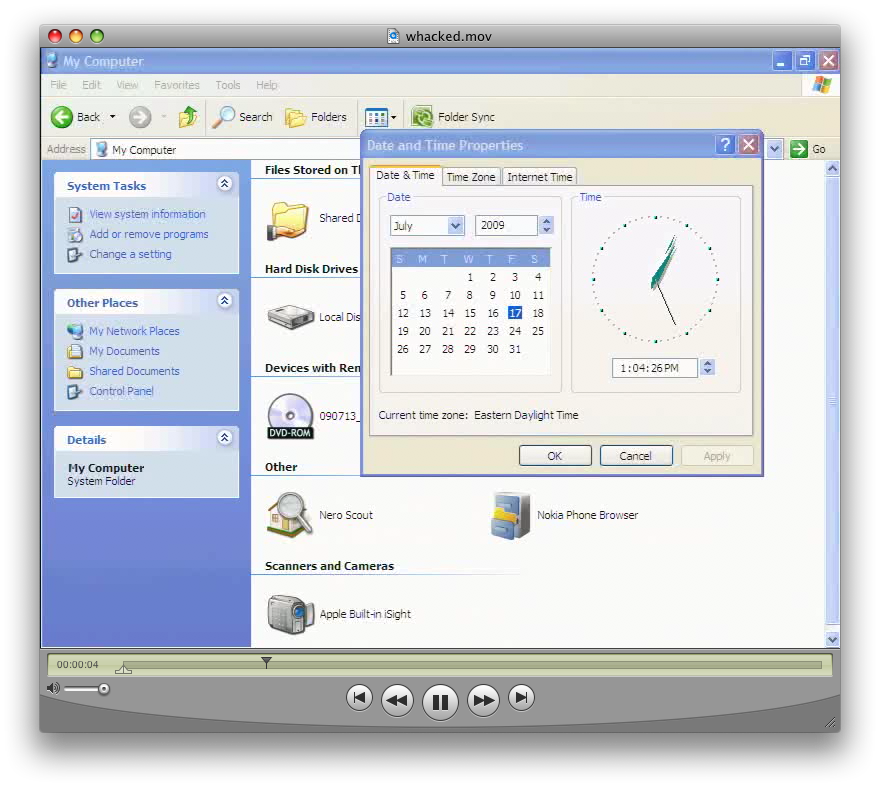The height and width of the screenshot is (787, 880).
Task: Open the Favorites menu
Action: [177, 85]
